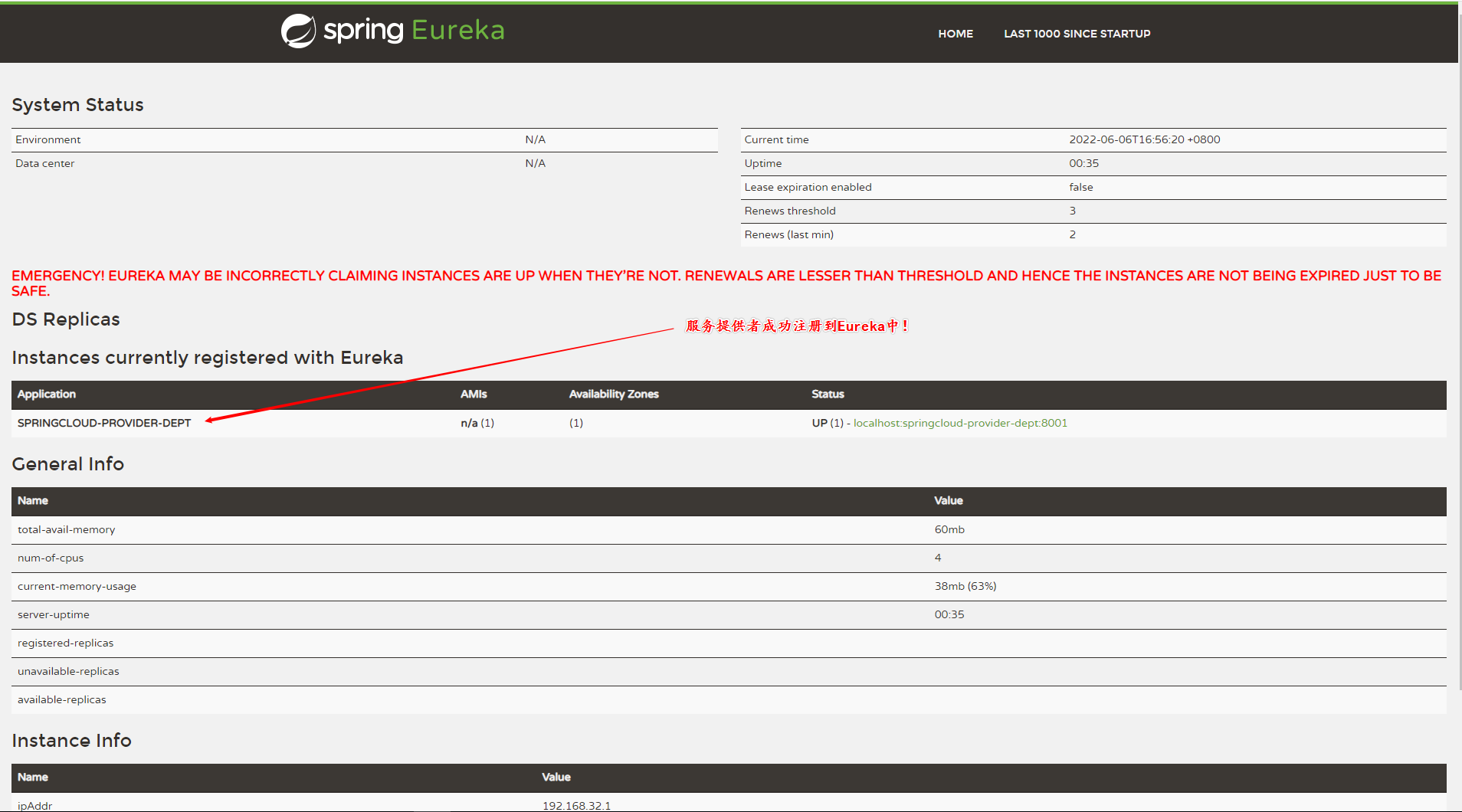Click the ipAddr value 192.168.32.1
Image resolution: width=1462 pixels, height=812 pixels.
pos(576,805)
